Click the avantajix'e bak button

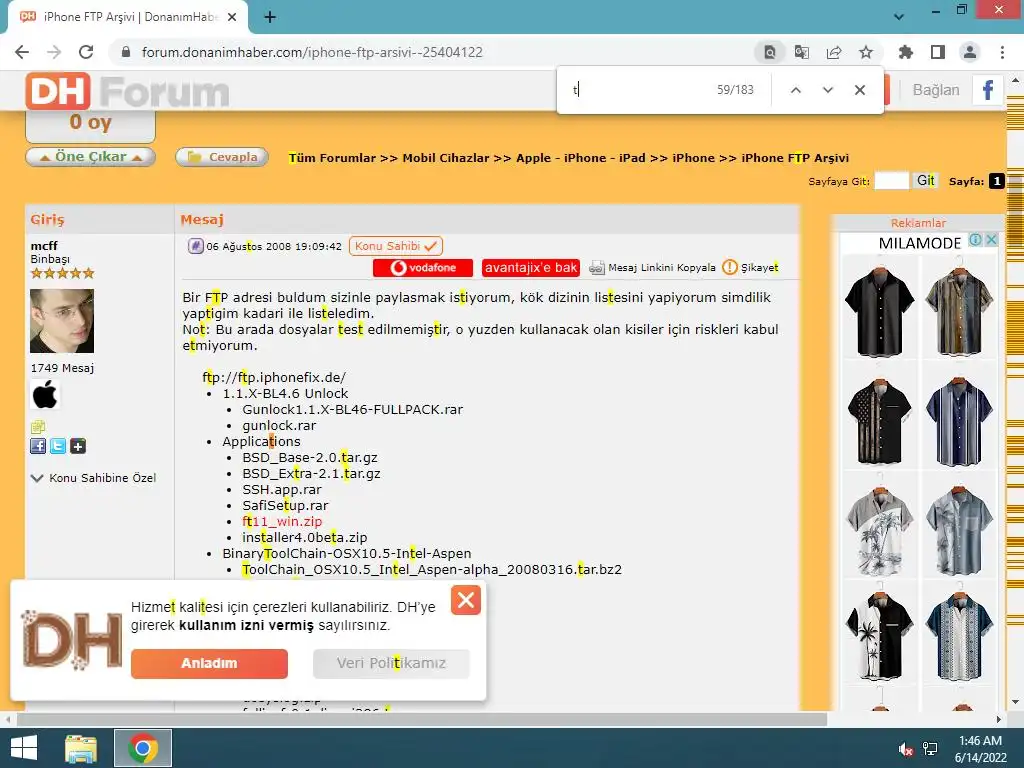[531, 268]
